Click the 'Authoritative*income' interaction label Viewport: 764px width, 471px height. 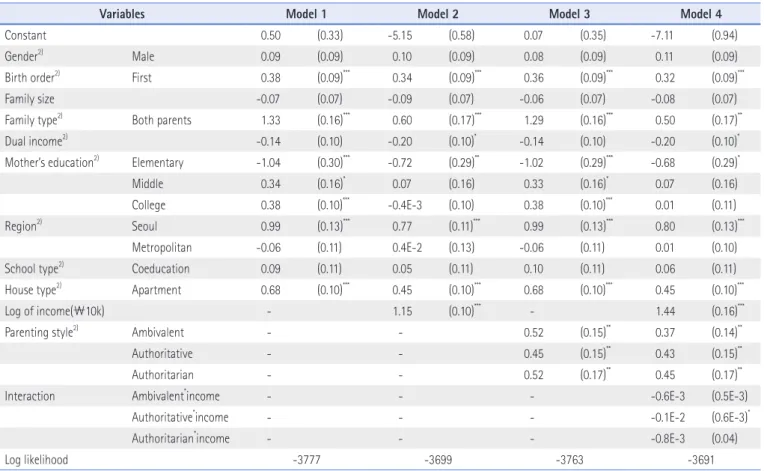point(180,417)
